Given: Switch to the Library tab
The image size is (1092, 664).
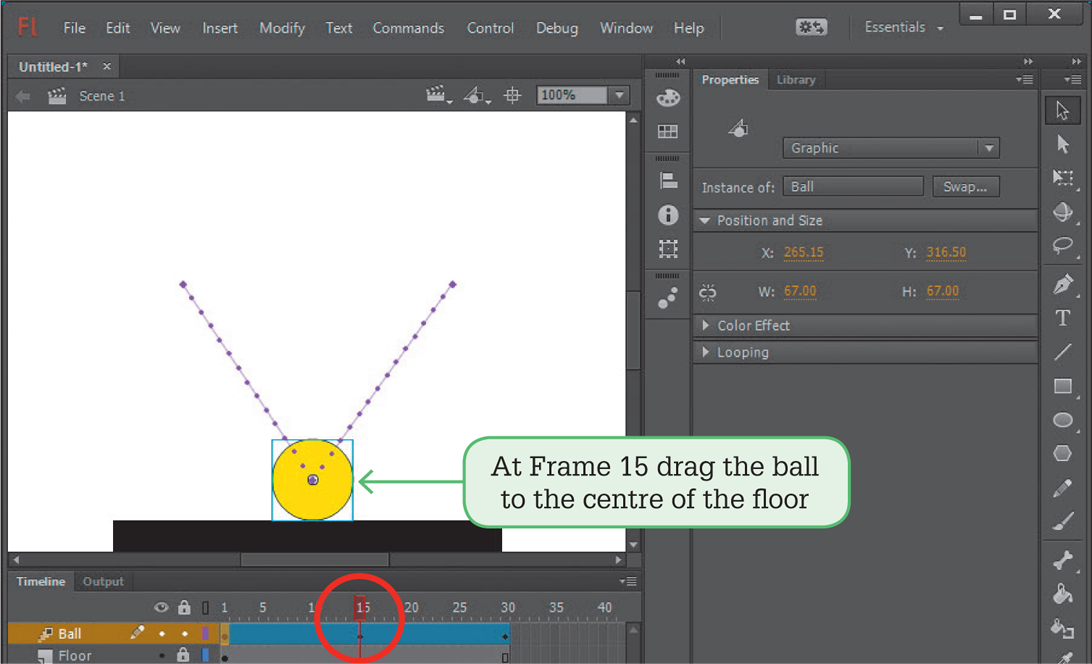Looking at the screenshot, I should click(x=796, y=79).
